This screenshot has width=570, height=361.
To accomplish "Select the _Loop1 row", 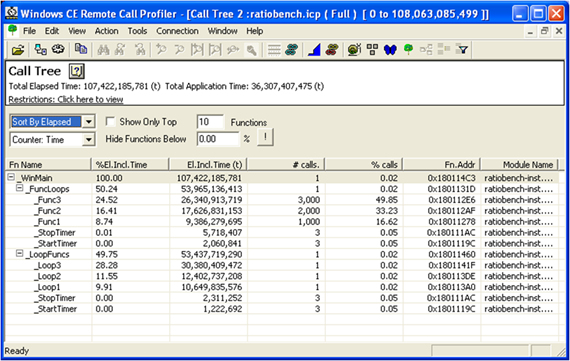I will 282,287.
